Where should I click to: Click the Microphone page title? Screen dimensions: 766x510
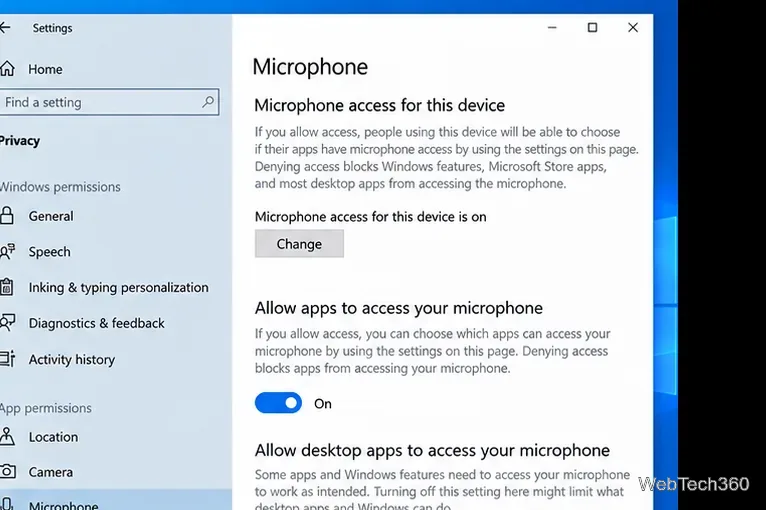pyautogui.click(x=310, y=67)
